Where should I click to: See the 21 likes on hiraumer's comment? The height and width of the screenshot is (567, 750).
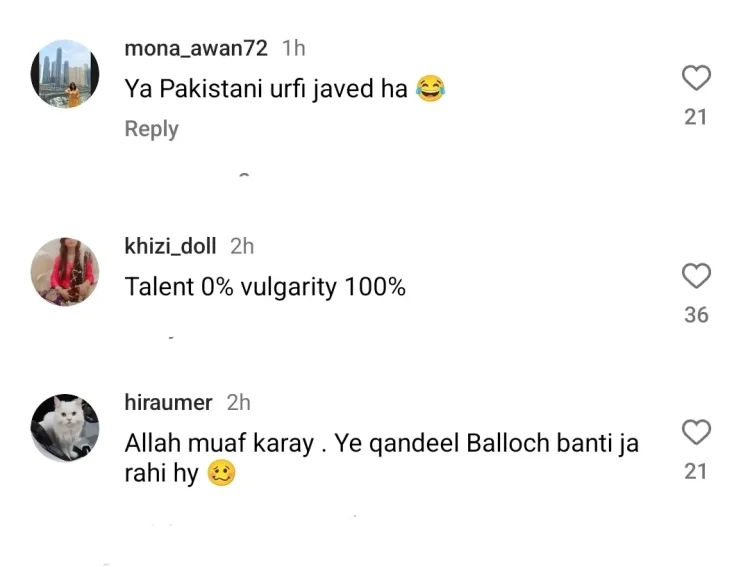pyautogui.click(x=695, y=472)
